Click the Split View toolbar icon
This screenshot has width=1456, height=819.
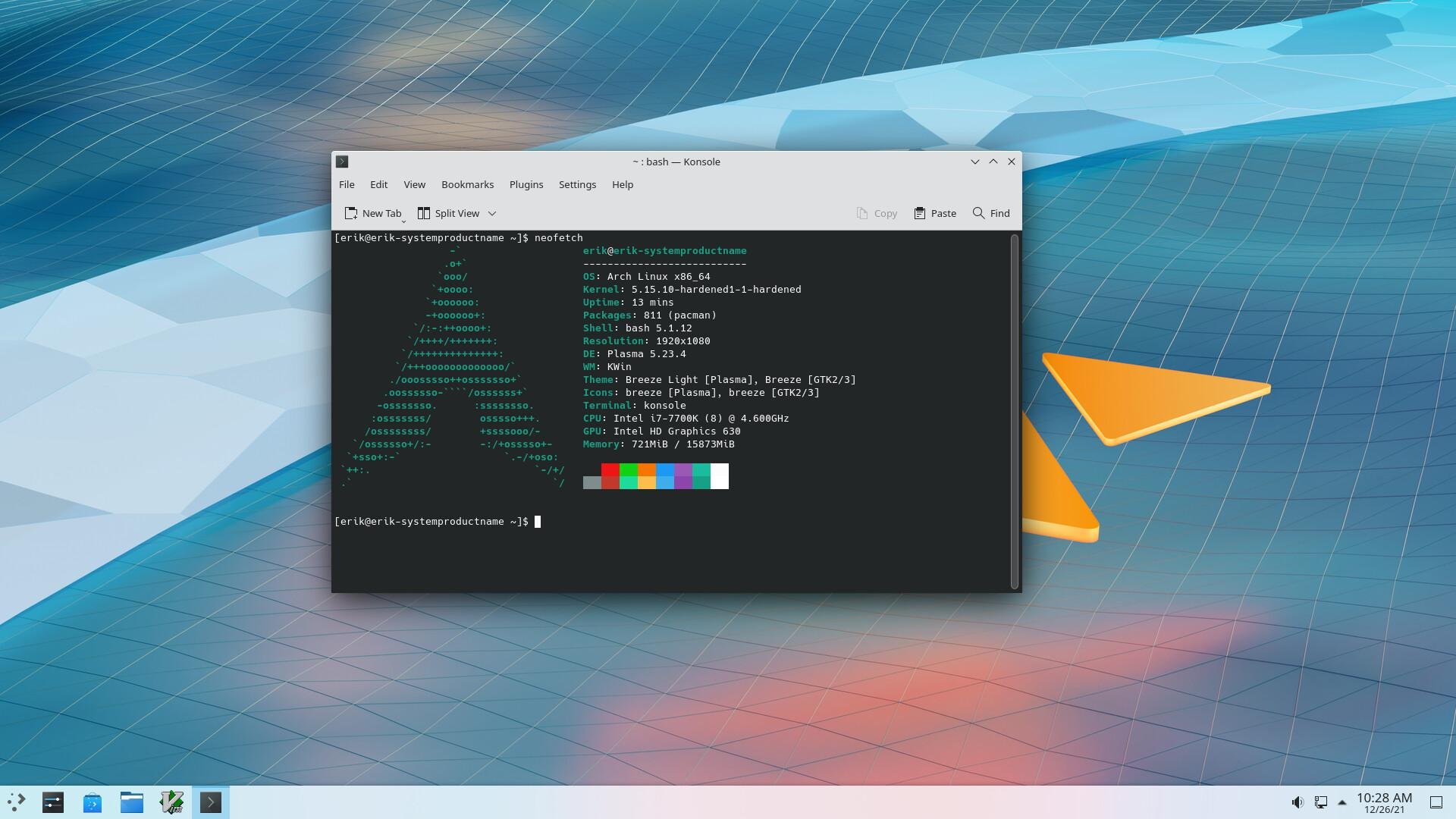[424, 213]
